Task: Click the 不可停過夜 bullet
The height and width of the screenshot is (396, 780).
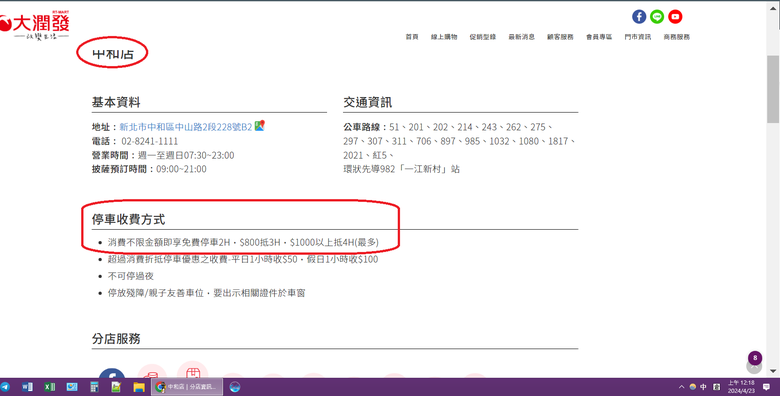Action: pos(131,276)
